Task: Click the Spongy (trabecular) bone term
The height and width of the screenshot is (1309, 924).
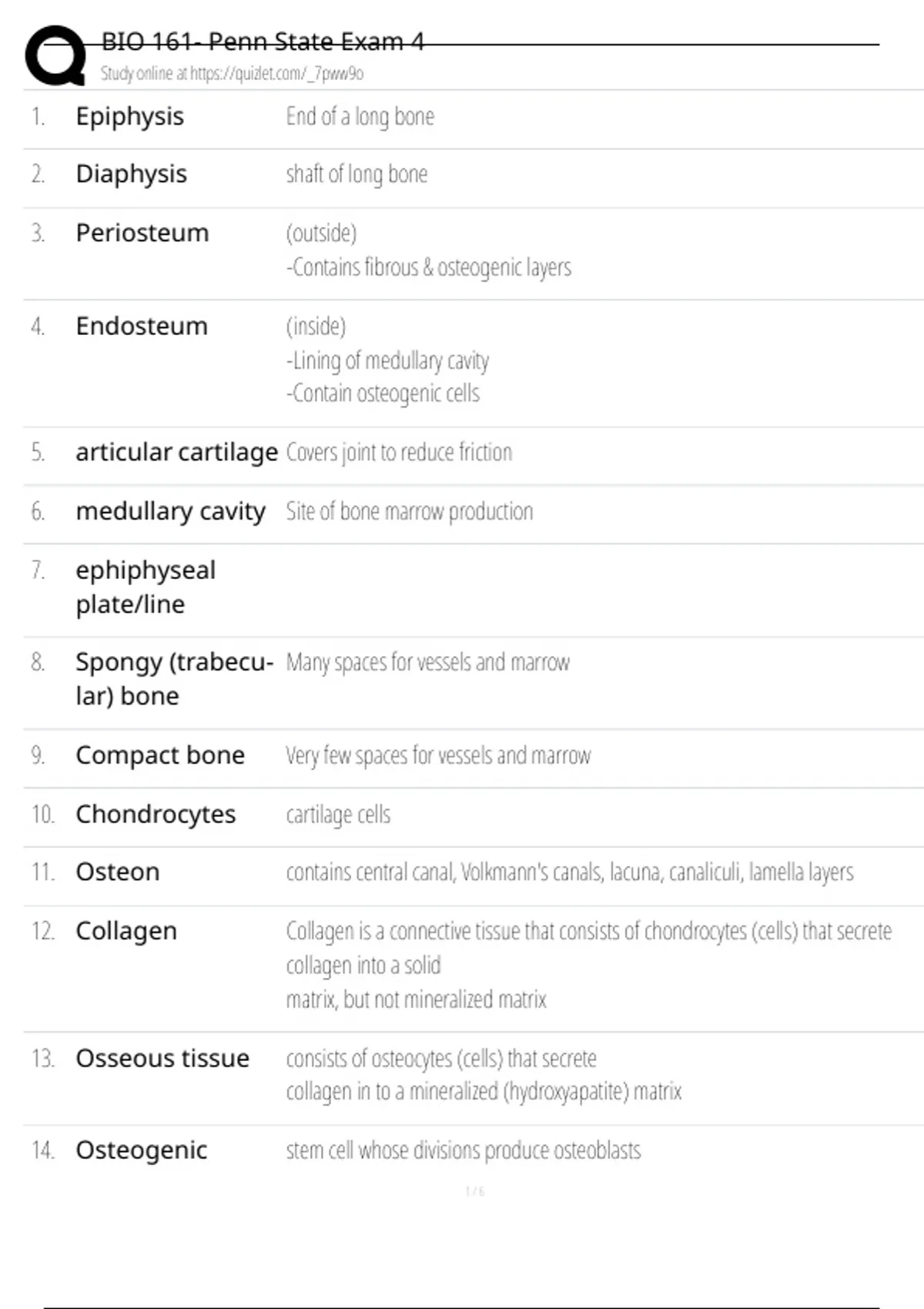Action: (174, 678)
